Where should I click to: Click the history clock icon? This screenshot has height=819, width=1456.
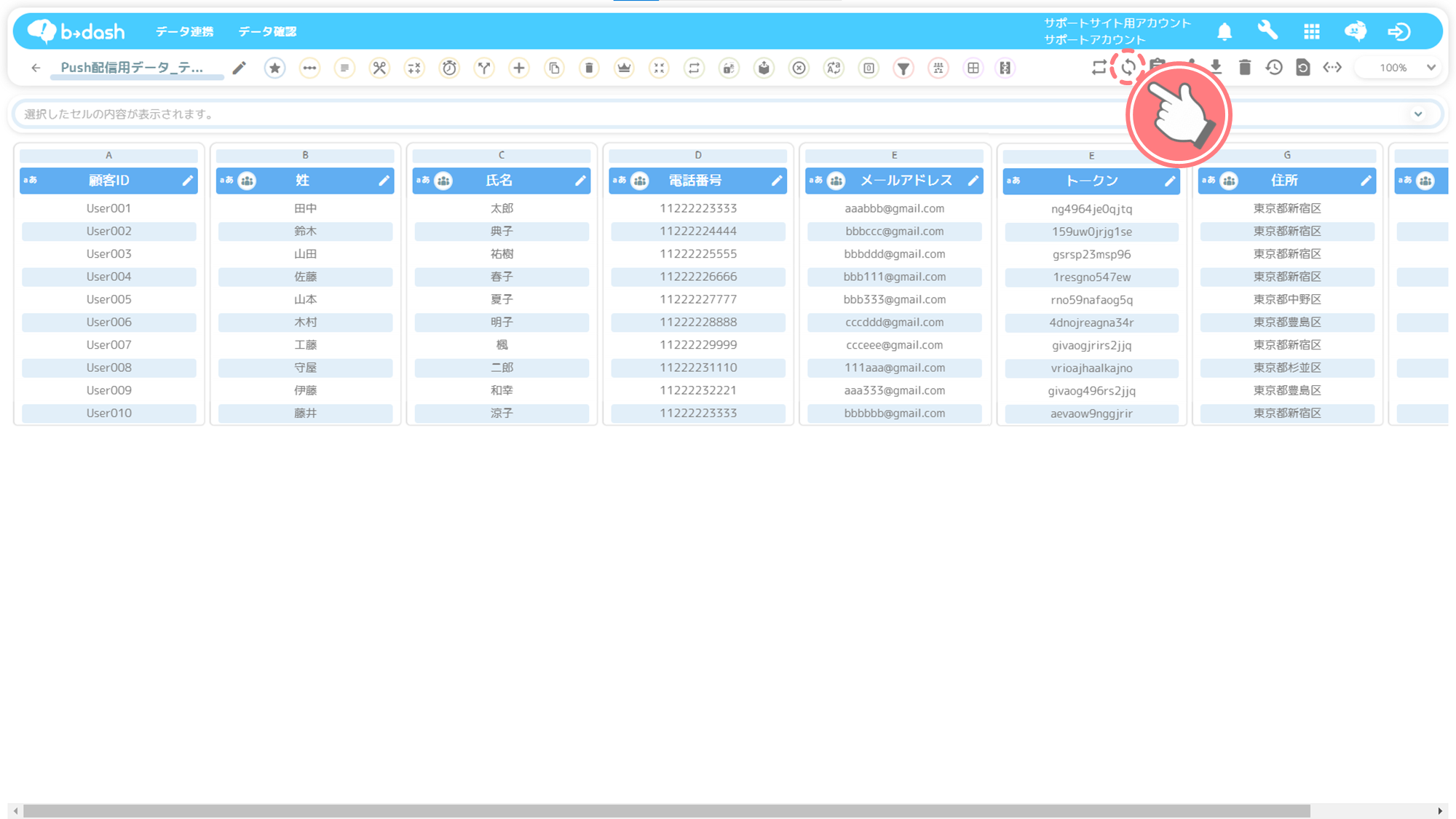click(1273, 68)
